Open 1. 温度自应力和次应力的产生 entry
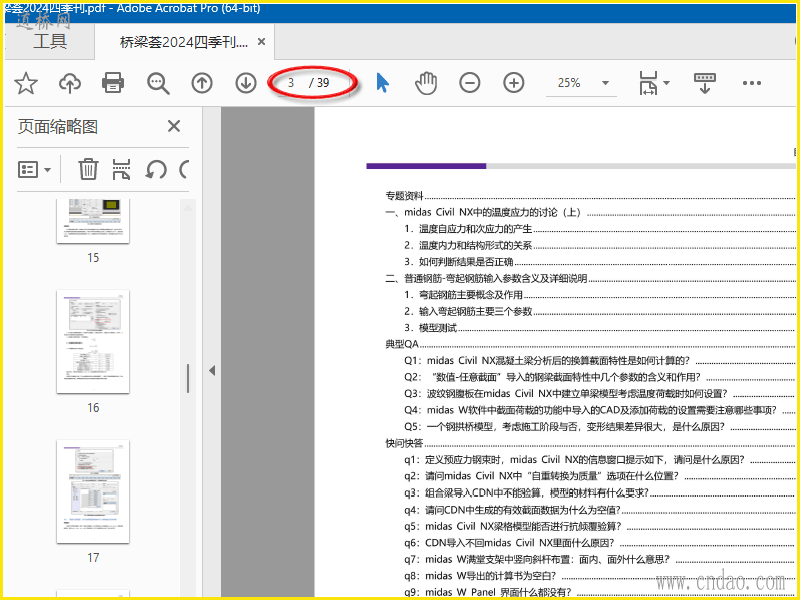 click(468, 229)
